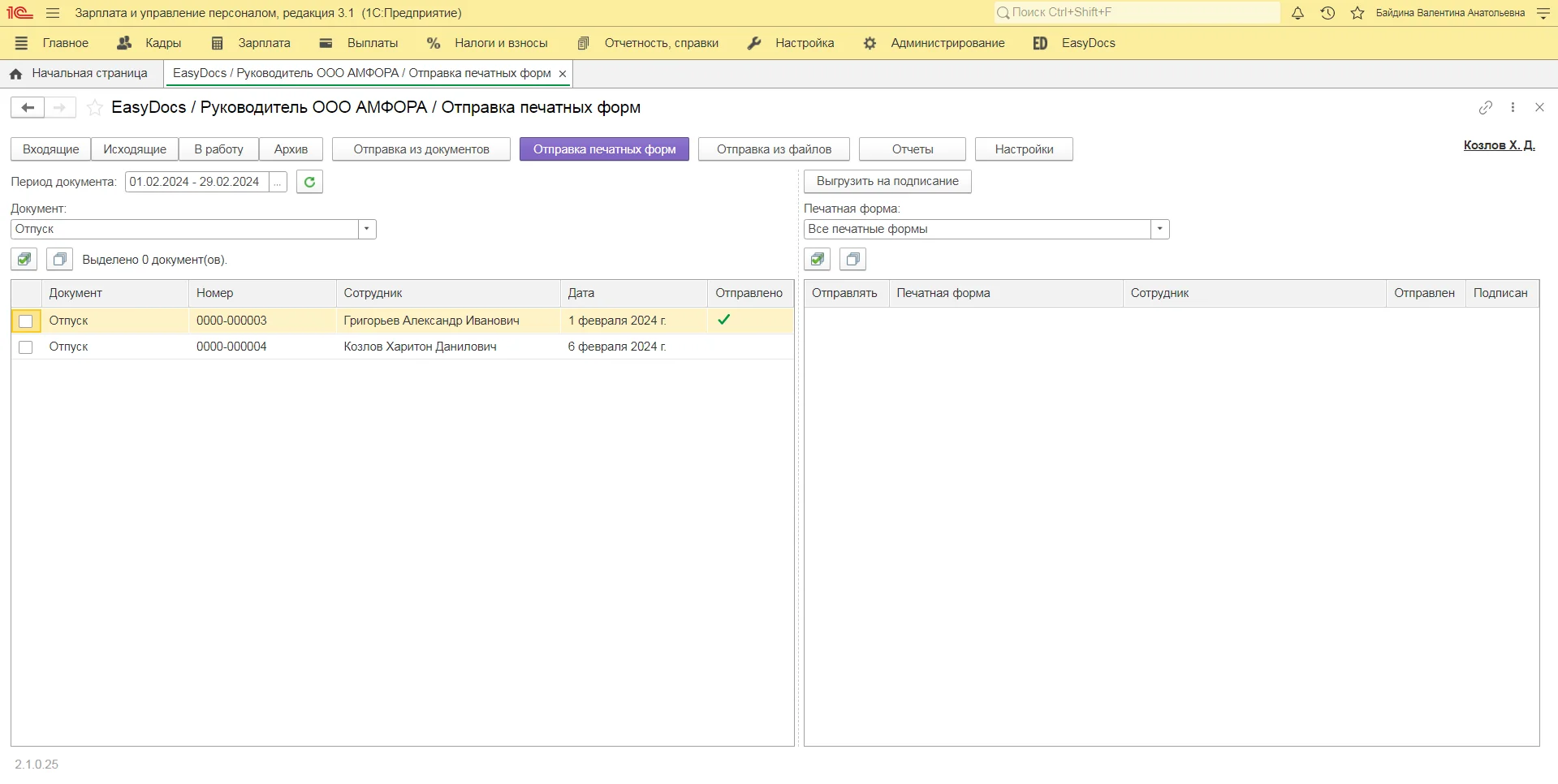Click the refresh period icon
Screen dimensions: 1558x784
point(309,182)
